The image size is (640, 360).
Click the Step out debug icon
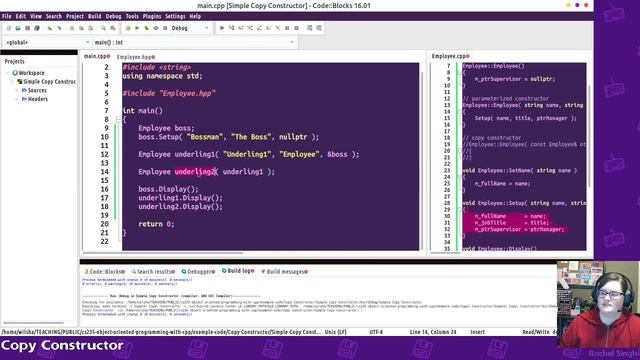coord(260,28)
